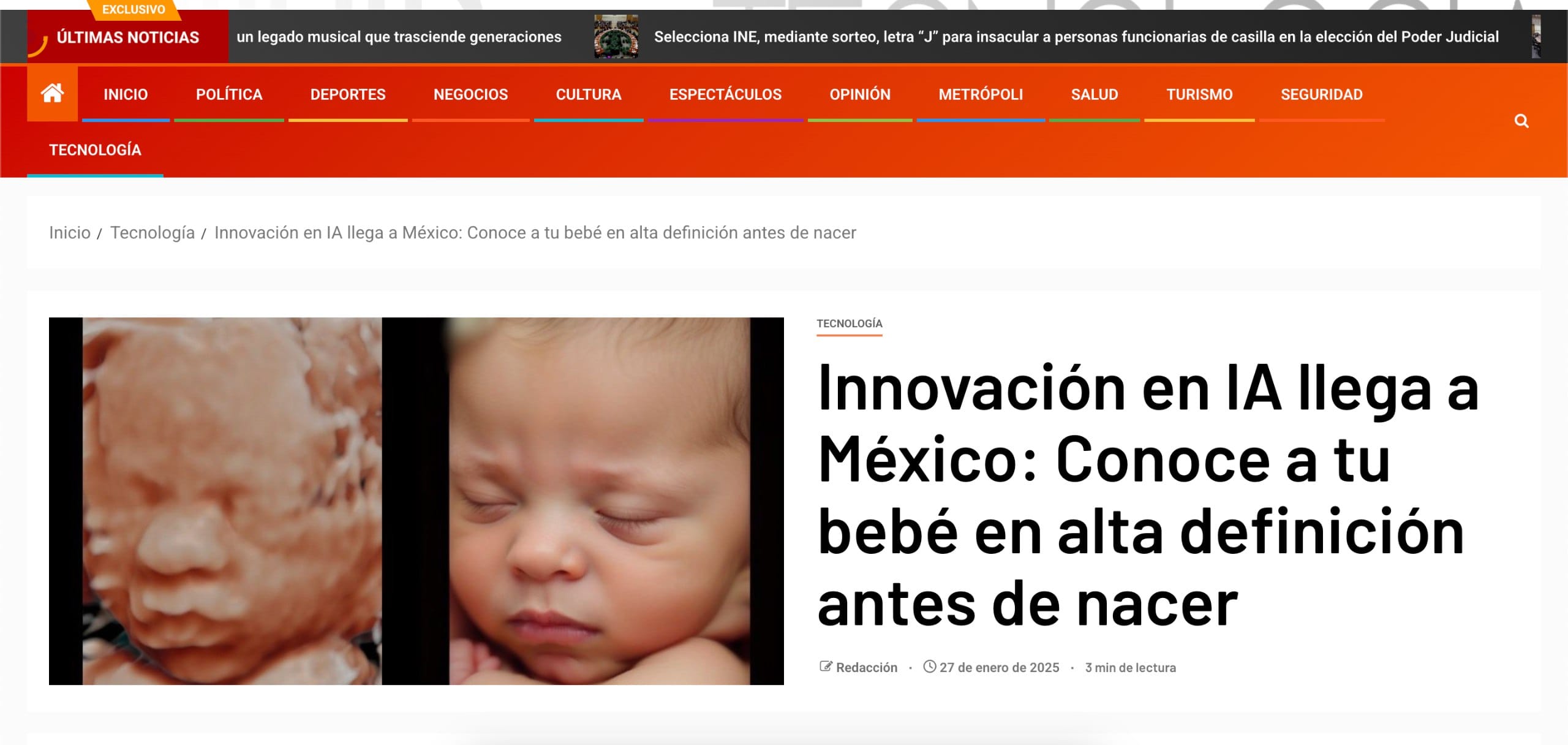Open the INE news ticker thumbnail
This screenshot has height=745, width=1568.
(x=616, y=37)
